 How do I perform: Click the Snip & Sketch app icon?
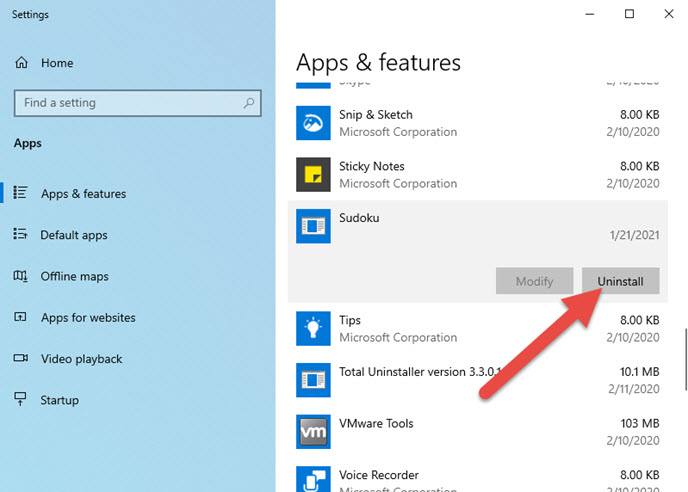pyautogui.click(x=313, y=123)
